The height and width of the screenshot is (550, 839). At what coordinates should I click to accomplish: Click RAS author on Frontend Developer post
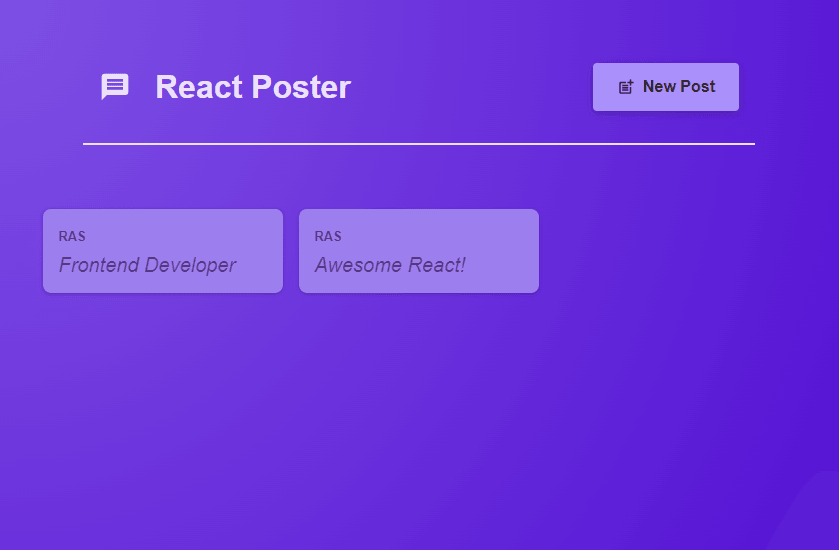[x=72, y=236]
